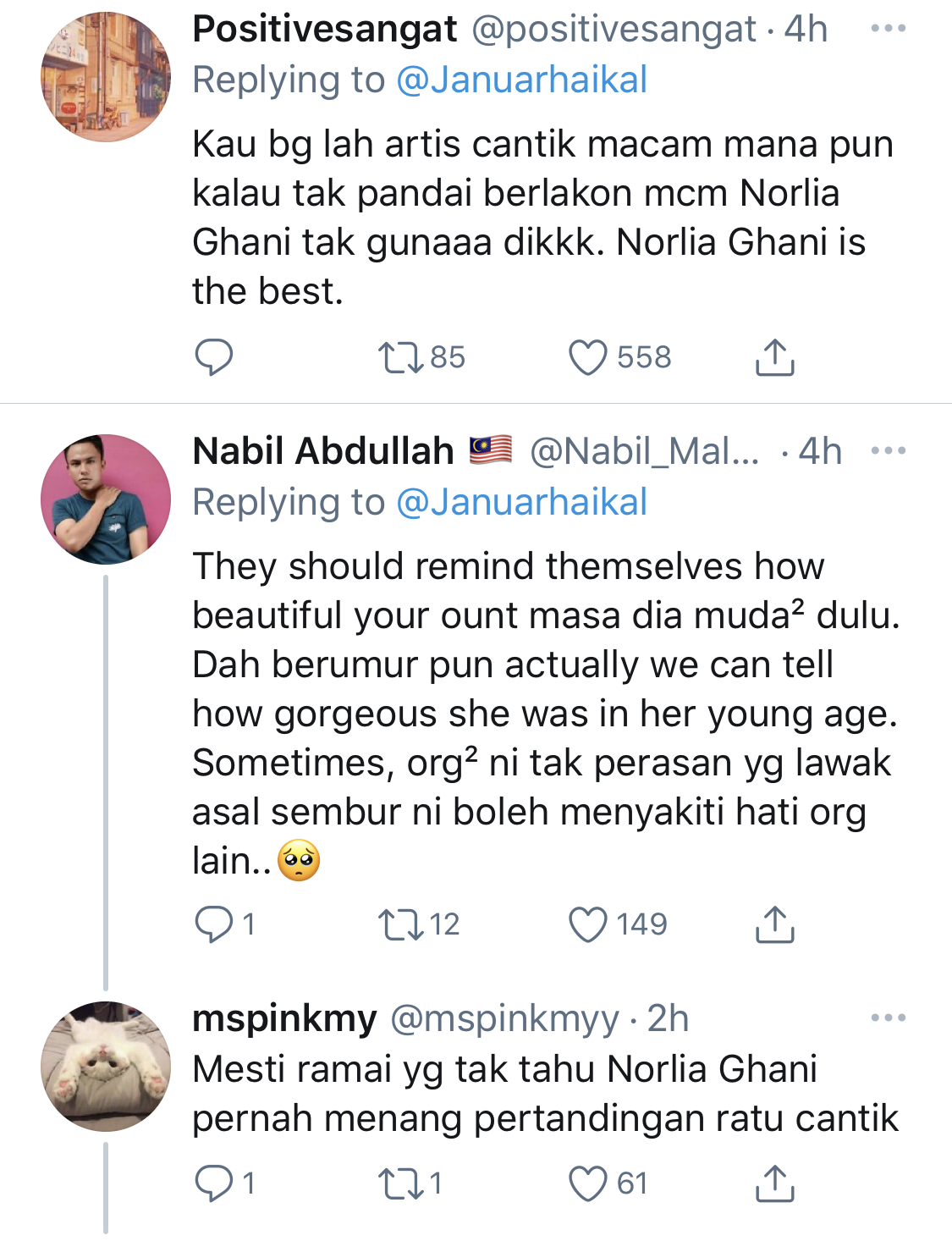Retweet Positivesangat's tweet with 85 retweets
The height and width of the screenshot is (1241, 952).
pyautogui.click(x=401, y=357)
